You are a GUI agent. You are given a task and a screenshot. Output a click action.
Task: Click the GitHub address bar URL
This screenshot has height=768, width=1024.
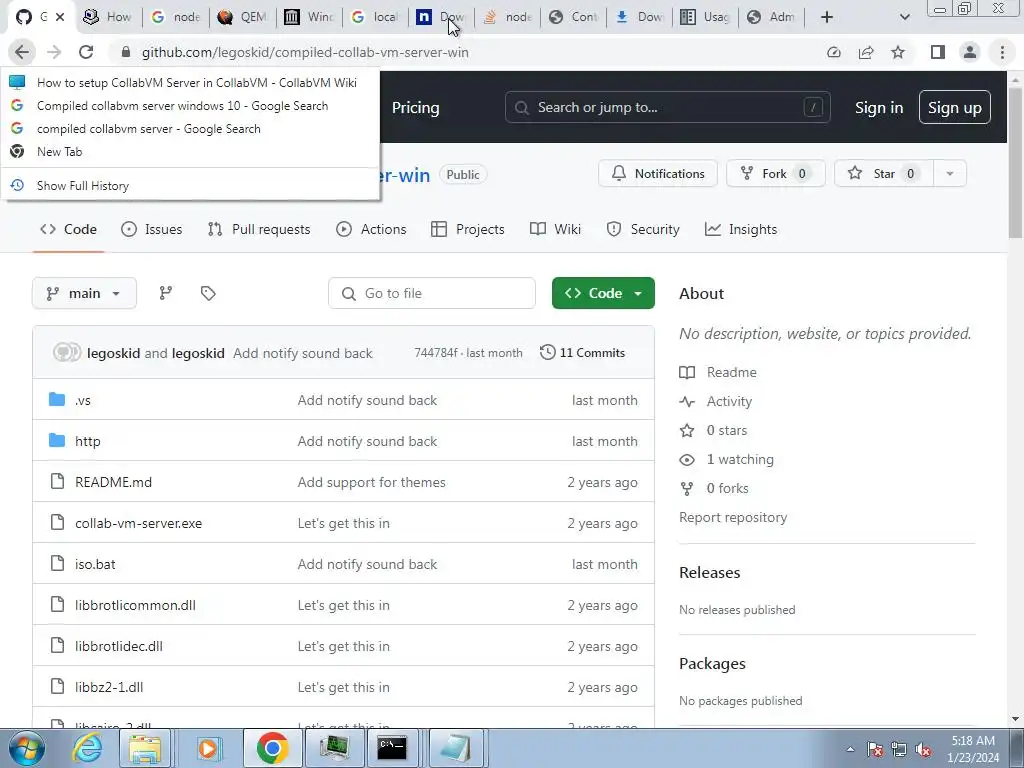[305, 52]
